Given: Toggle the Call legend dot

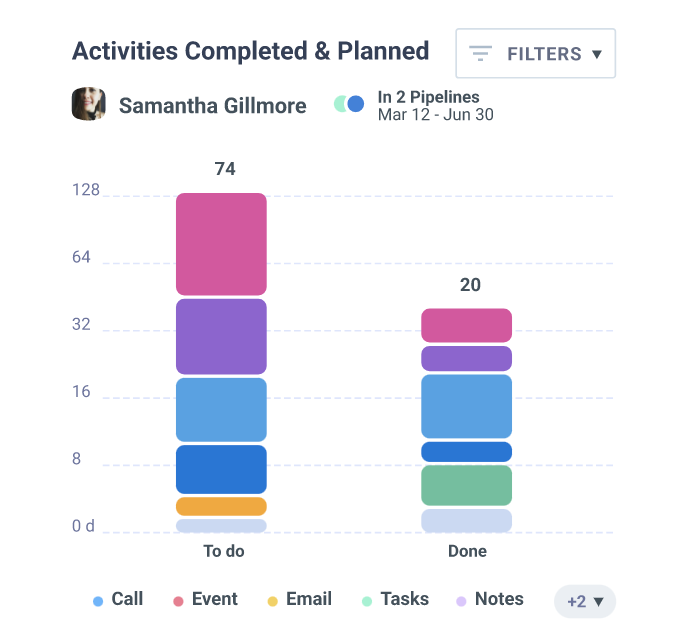Looking at the screenshot, I should point(98,601).
